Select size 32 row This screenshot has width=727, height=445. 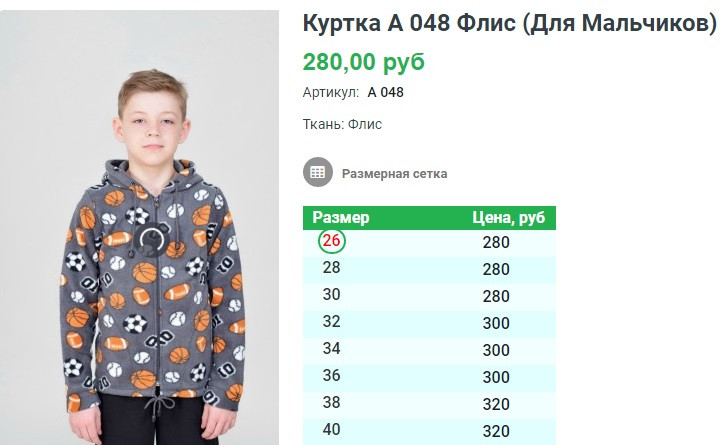pos(429,323)
